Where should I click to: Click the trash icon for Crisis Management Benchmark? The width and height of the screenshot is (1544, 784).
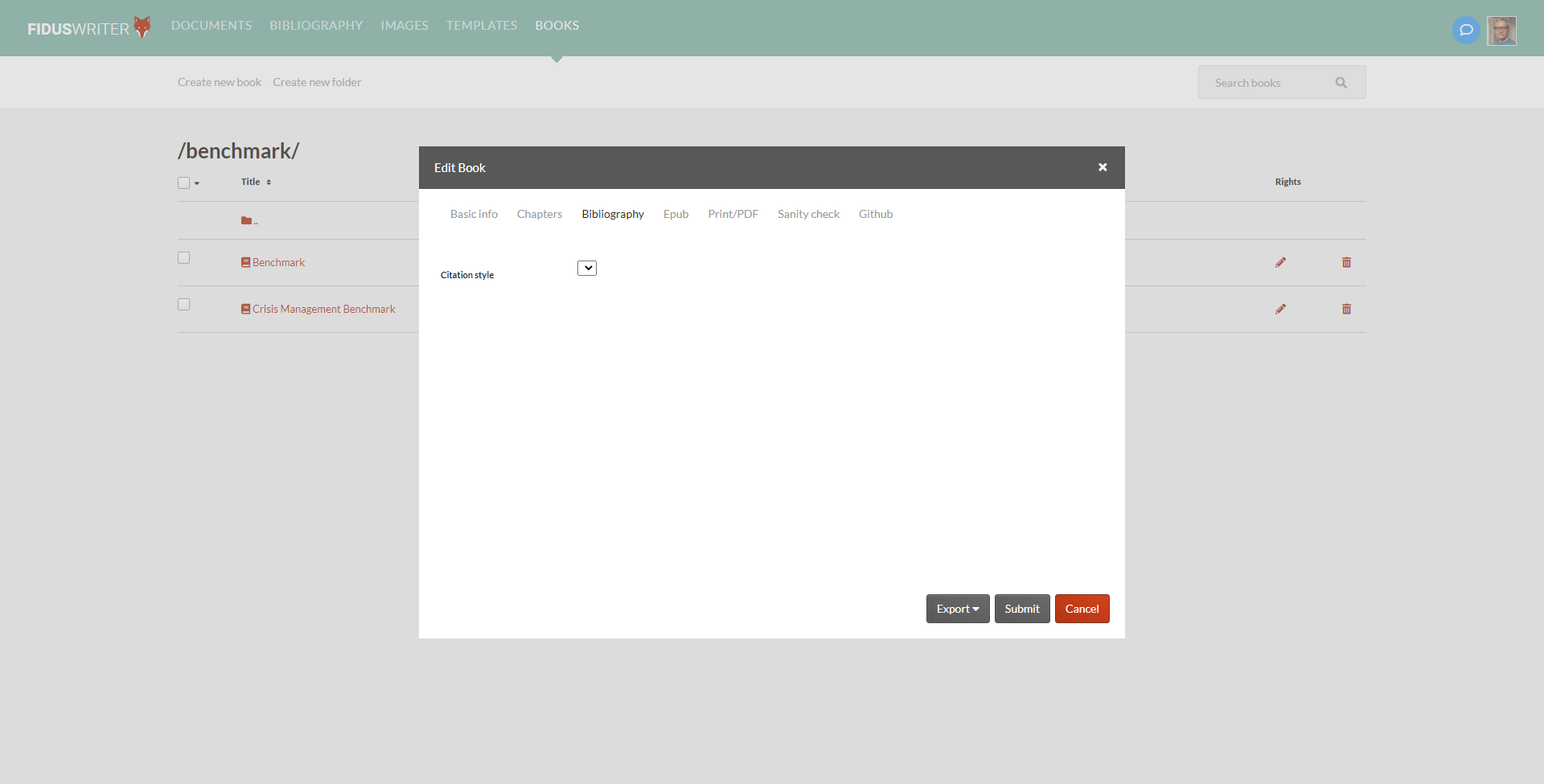coord(1346,309)
